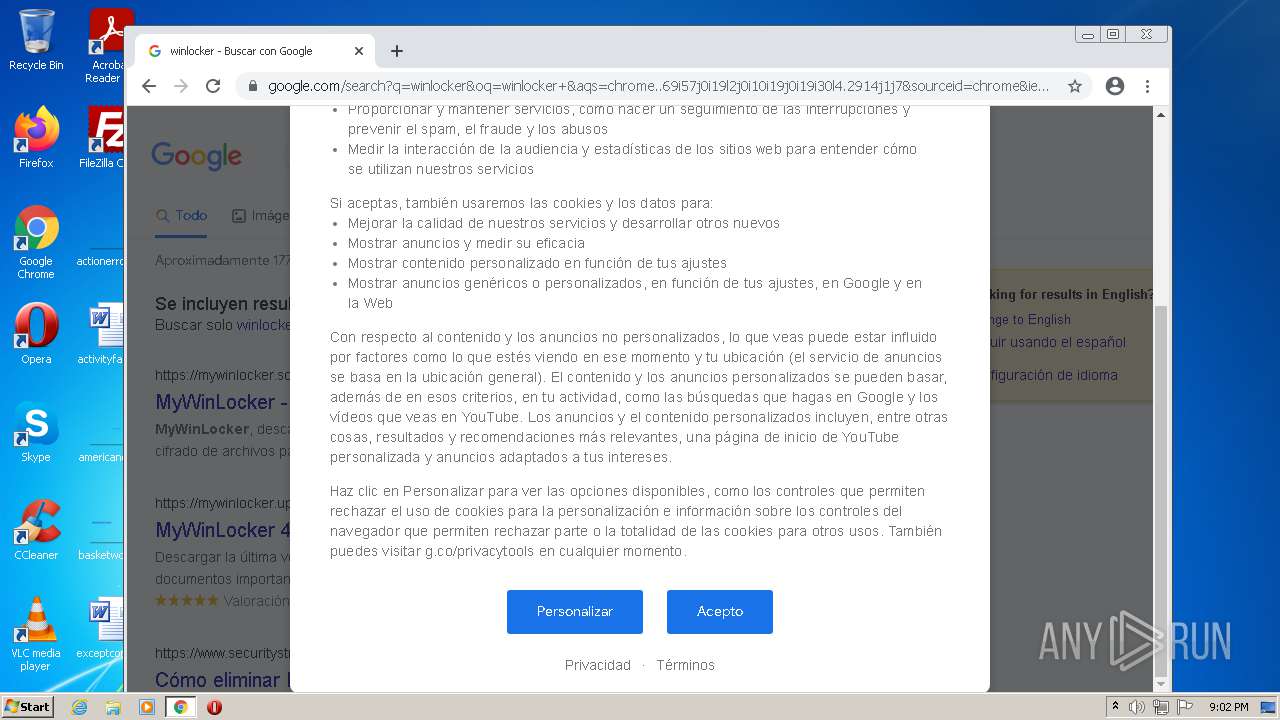This screenshot has height=720, width=1280.
Task: Switch to Chrome via its taskbar button
Action: pyautogui.click(x=180, y=707)
